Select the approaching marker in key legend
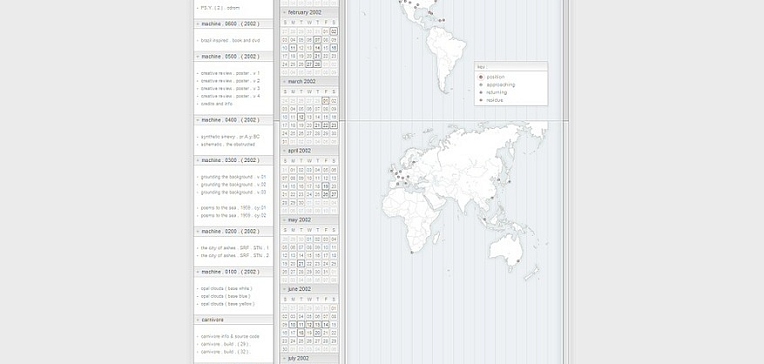 pyautogui.click(x=481, y=85)
